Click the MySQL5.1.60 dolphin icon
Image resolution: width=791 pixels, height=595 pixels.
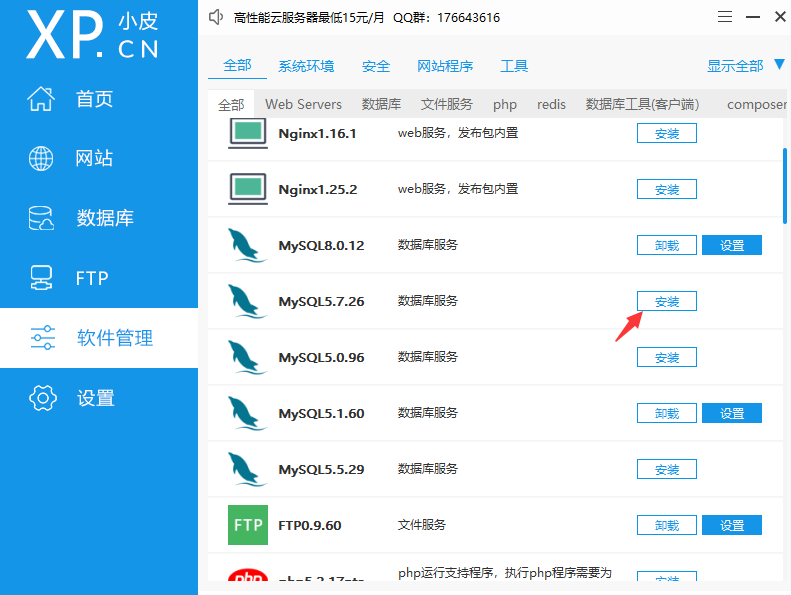(247, 413)
